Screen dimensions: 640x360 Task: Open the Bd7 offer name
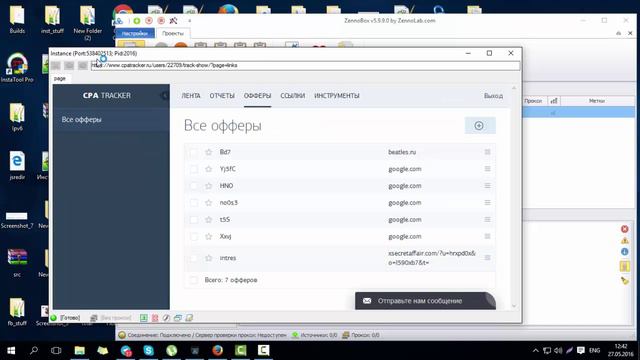[225, 152]
